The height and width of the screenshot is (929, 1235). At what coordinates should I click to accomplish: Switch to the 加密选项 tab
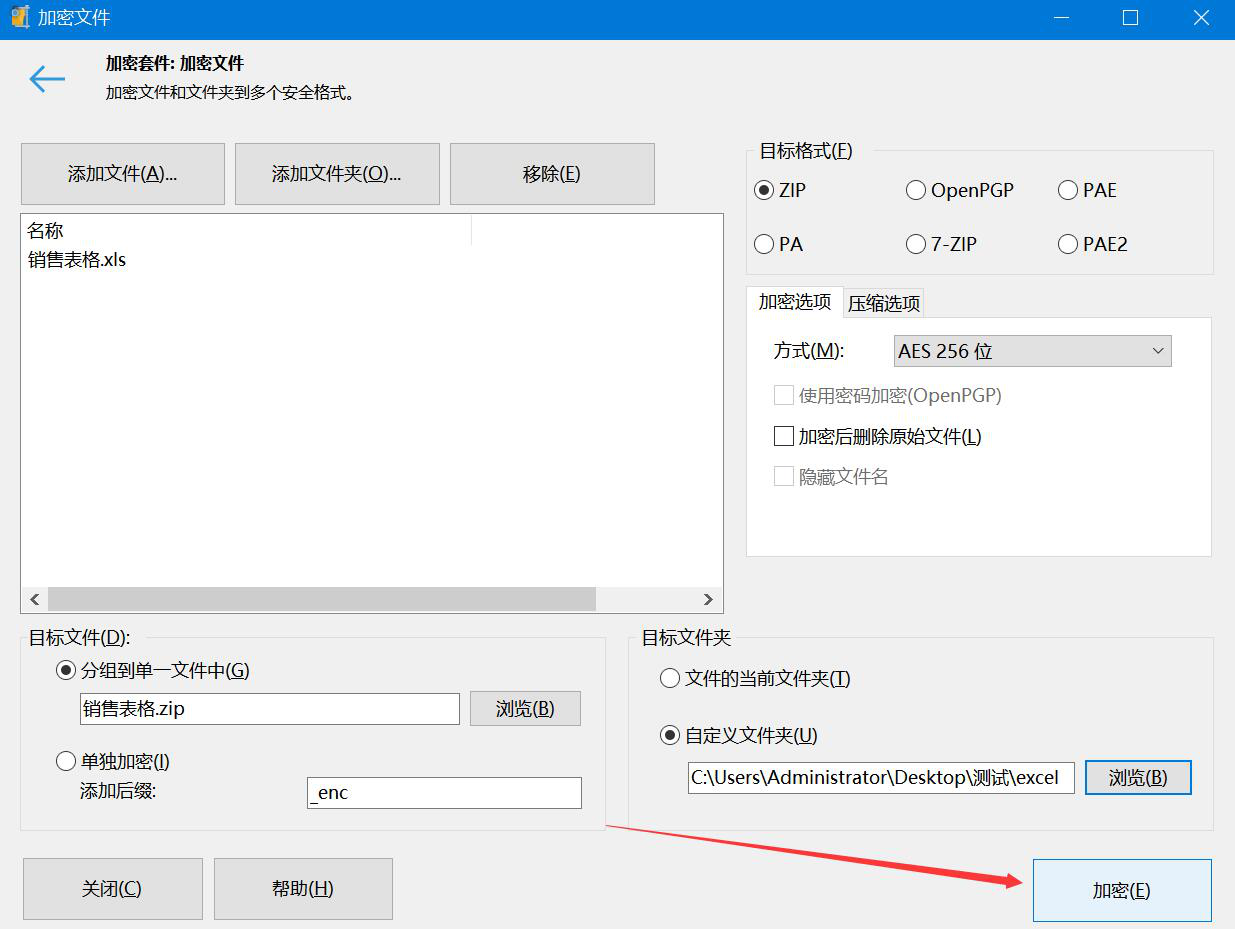[x=795, y=302]
